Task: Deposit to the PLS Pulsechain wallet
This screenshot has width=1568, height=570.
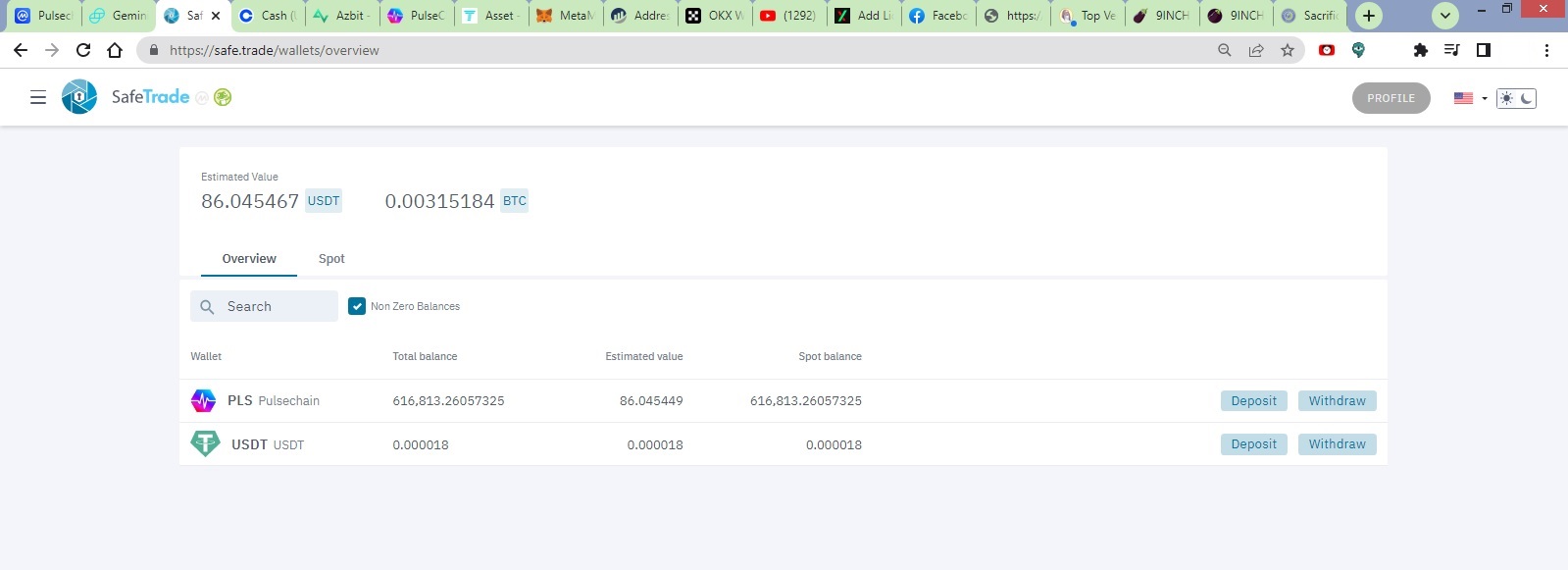Action: click(1253, 400)
